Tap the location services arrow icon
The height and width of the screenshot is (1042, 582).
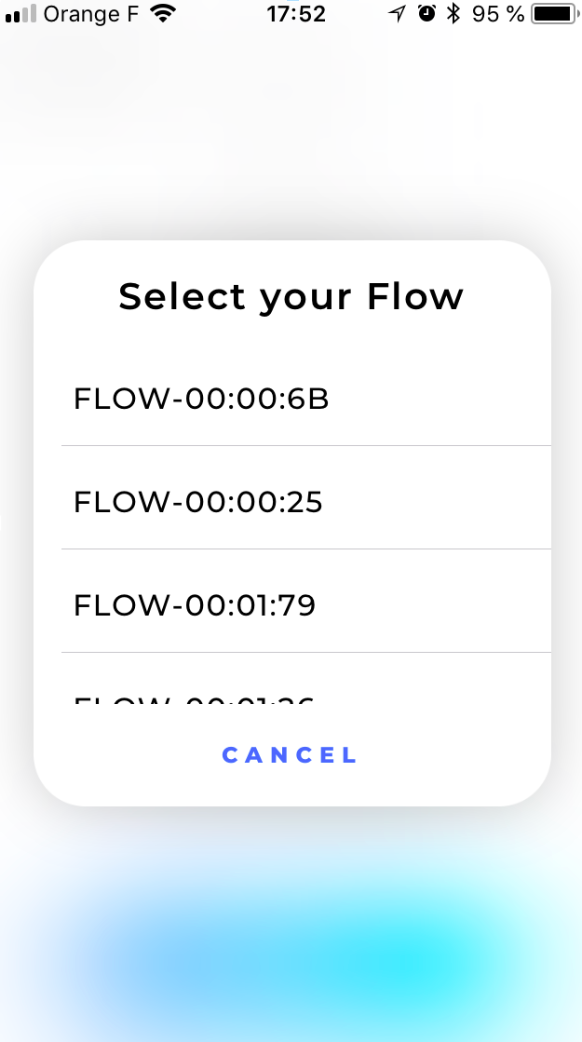(397, 13)
